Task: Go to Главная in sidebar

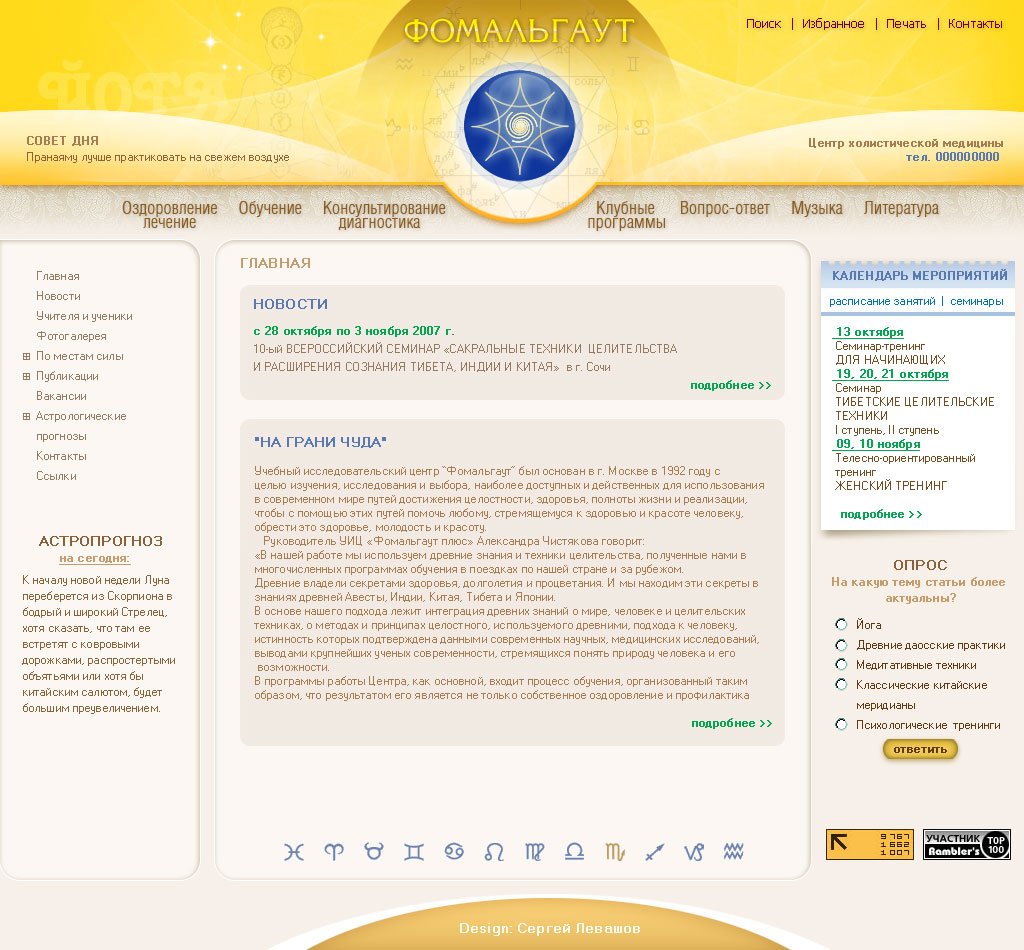Action: pyautogui.click(x=57, y=276)
